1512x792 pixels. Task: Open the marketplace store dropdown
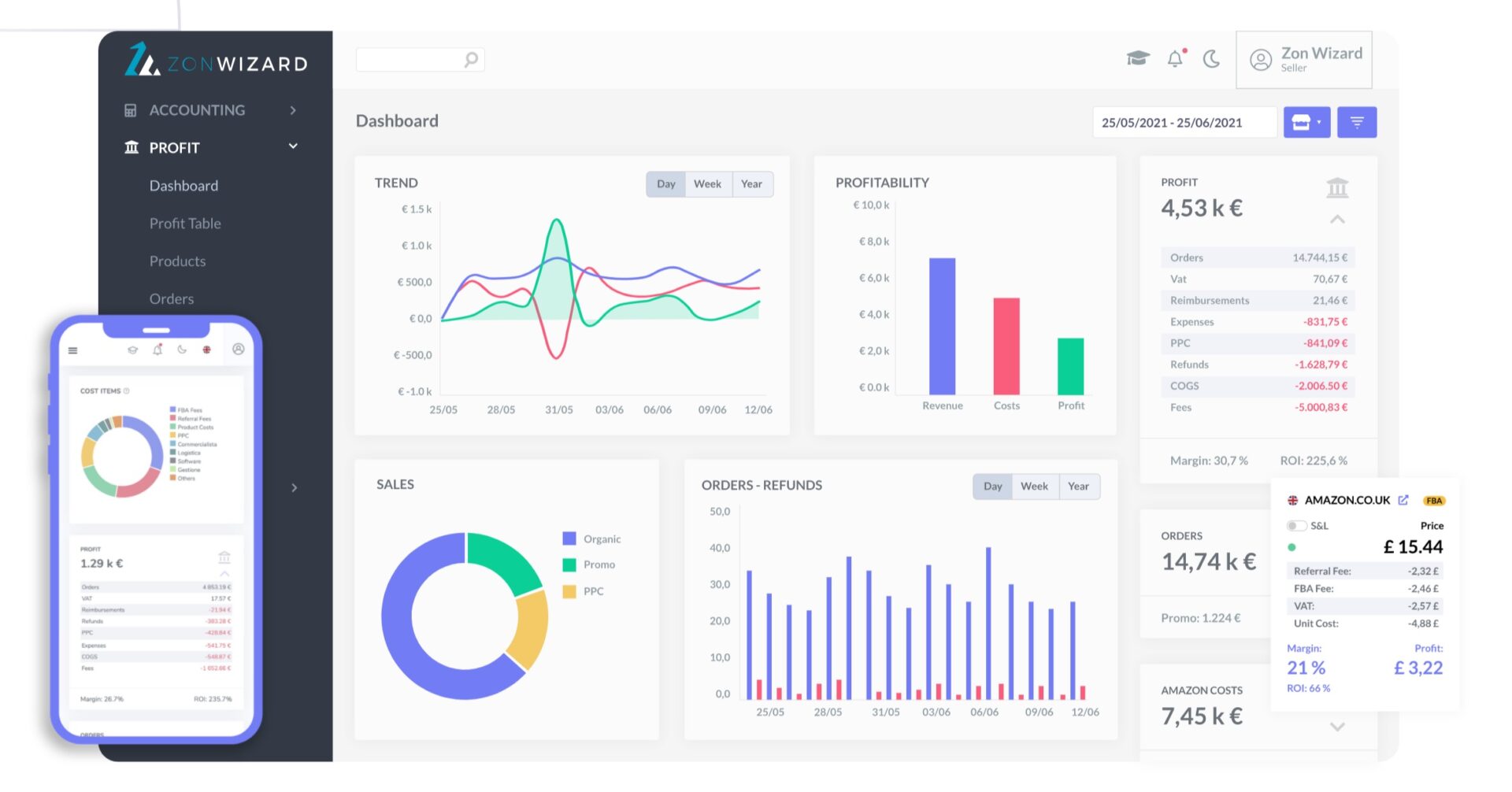point(1306,123)
